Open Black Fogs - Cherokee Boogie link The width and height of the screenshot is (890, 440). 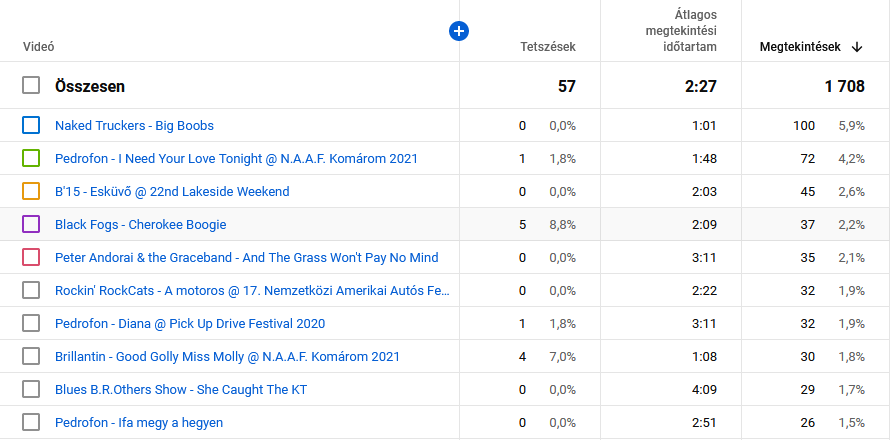click(140, 224)
